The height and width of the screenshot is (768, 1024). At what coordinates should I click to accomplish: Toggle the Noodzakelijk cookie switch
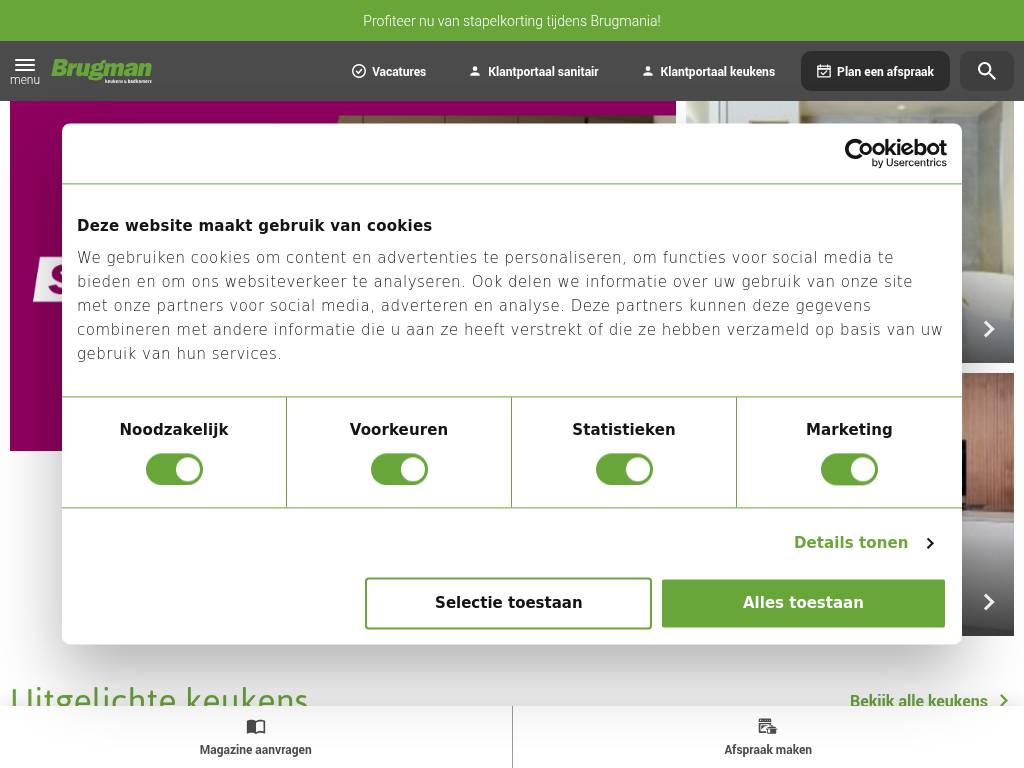click(x=174, y=469)
